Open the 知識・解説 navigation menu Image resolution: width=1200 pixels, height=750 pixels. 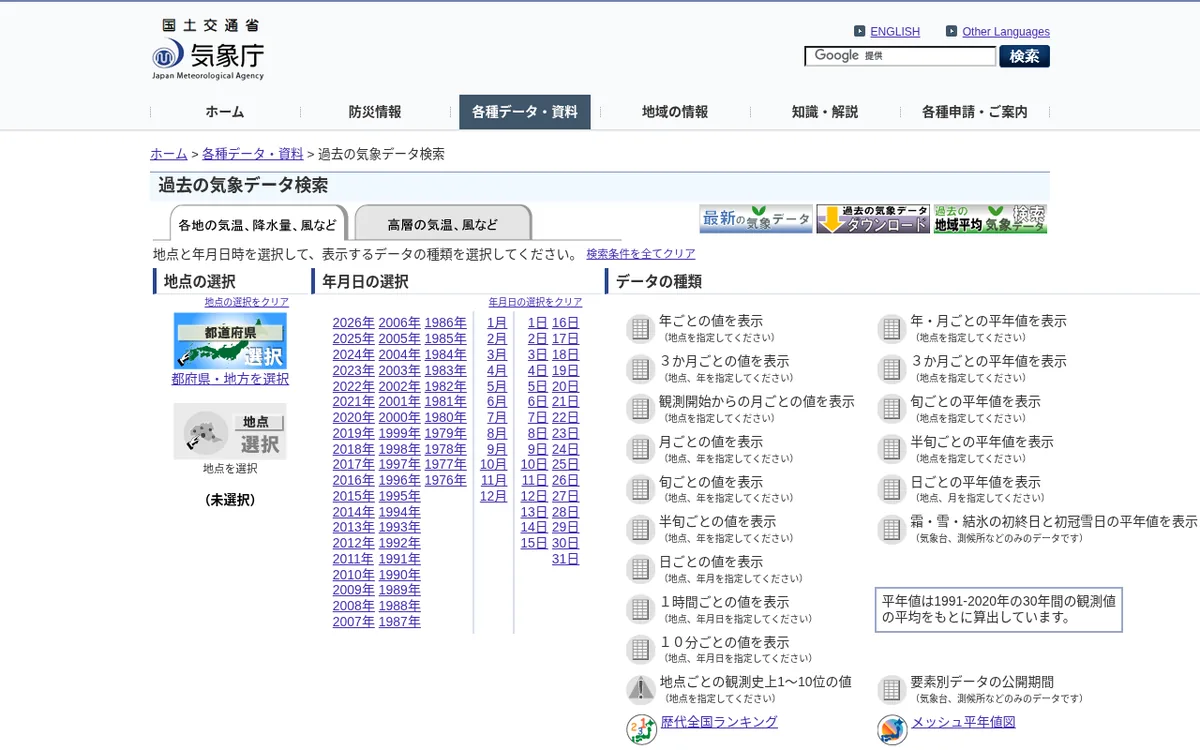pos(825,112)
